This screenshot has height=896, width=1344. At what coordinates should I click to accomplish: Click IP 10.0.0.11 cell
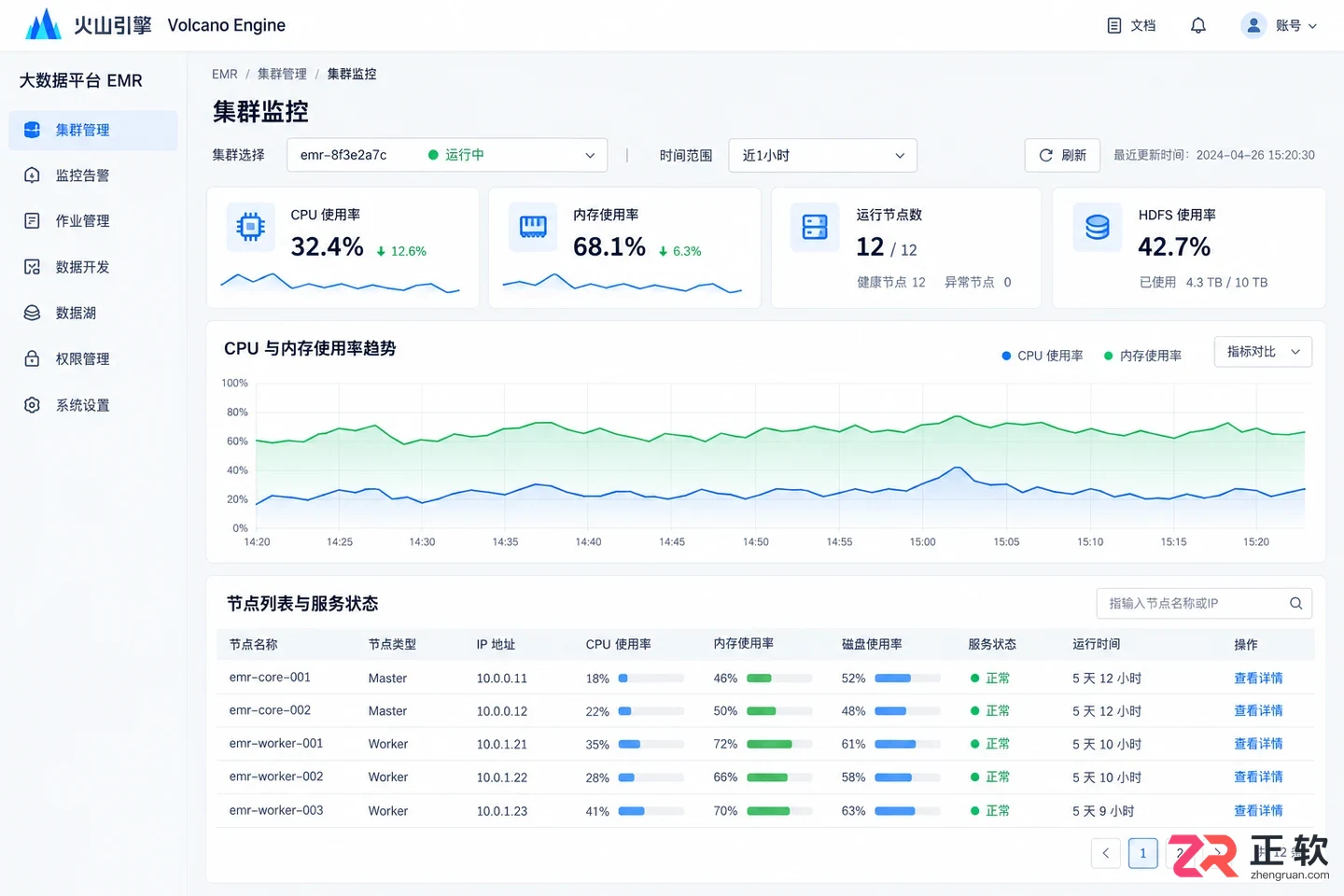[x=502, y=679]
